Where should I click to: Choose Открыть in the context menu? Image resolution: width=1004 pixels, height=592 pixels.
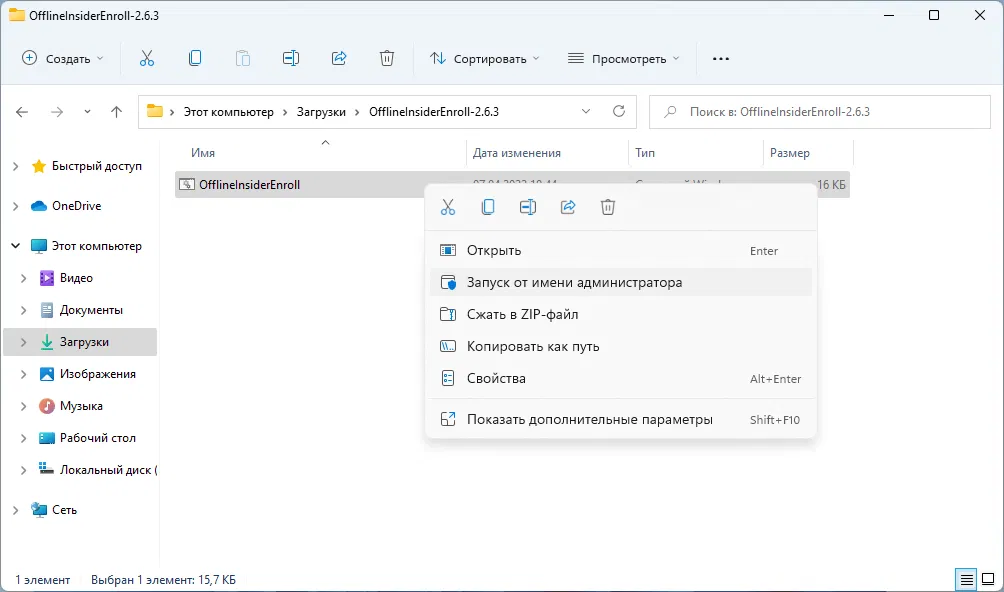(x=621, y=250)
